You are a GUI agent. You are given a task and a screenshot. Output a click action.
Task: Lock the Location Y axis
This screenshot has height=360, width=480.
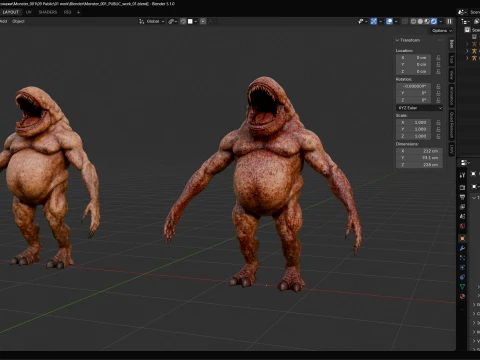[x=438, y=64]
